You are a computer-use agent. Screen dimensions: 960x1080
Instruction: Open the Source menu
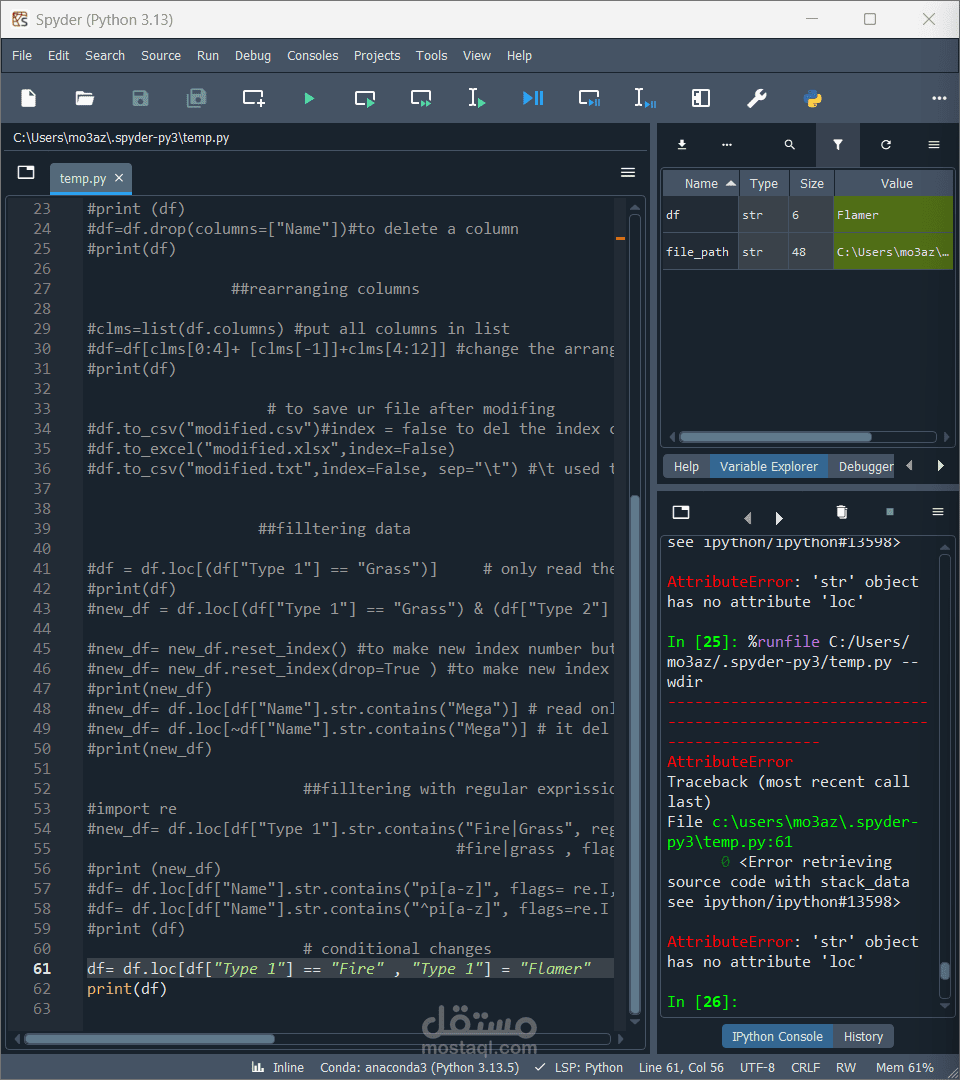click(161, 56)
